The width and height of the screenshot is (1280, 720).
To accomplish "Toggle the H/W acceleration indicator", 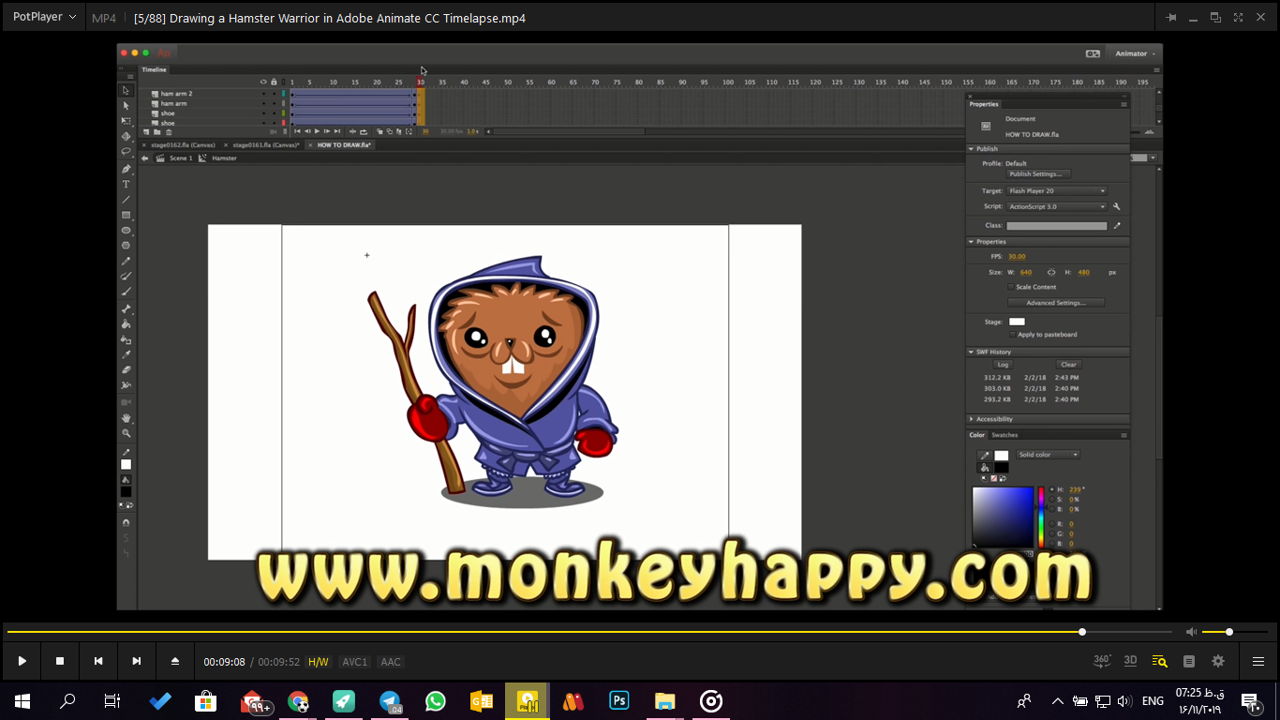I will tap(318, 662).
